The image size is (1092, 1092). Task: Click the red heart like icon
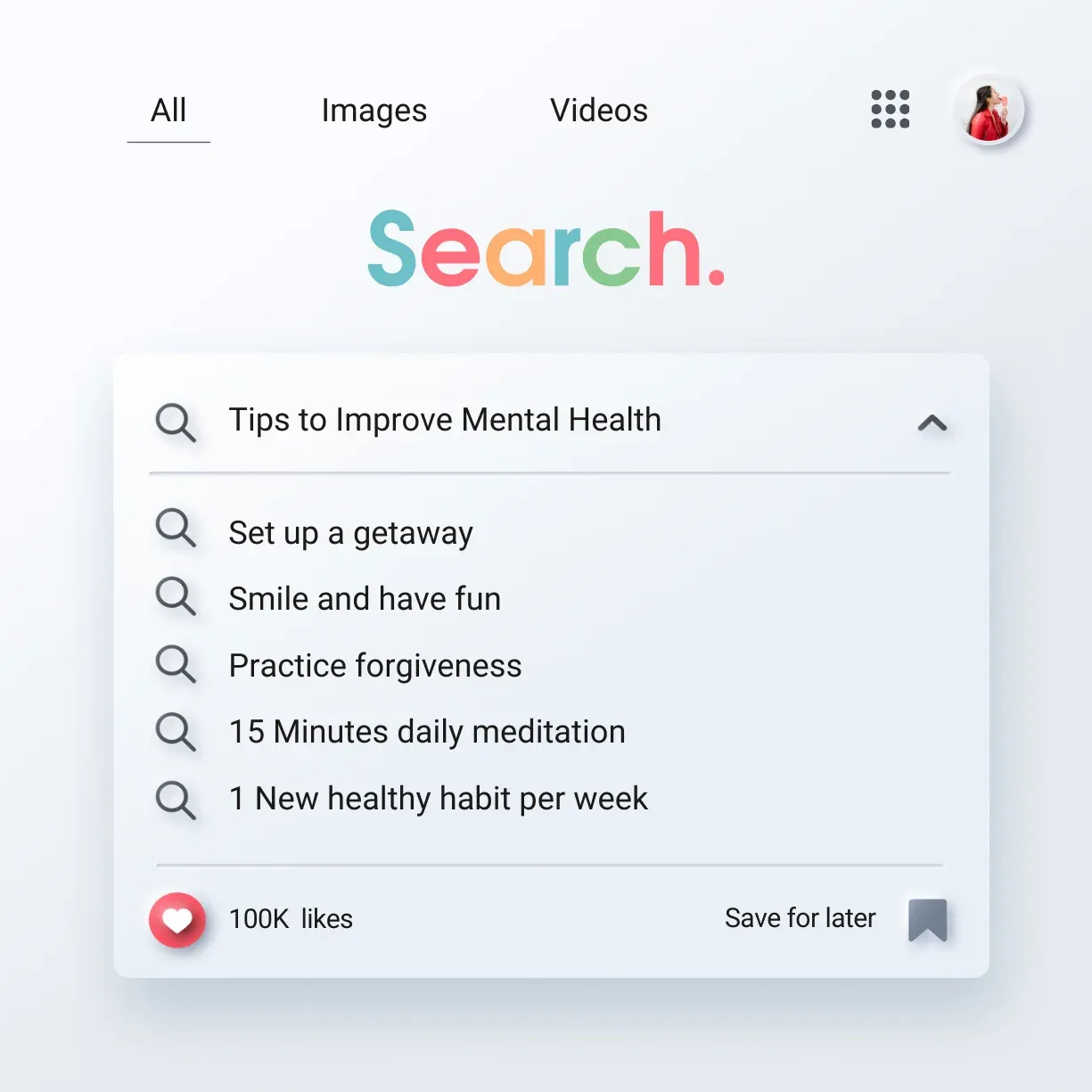click(177, 919)
